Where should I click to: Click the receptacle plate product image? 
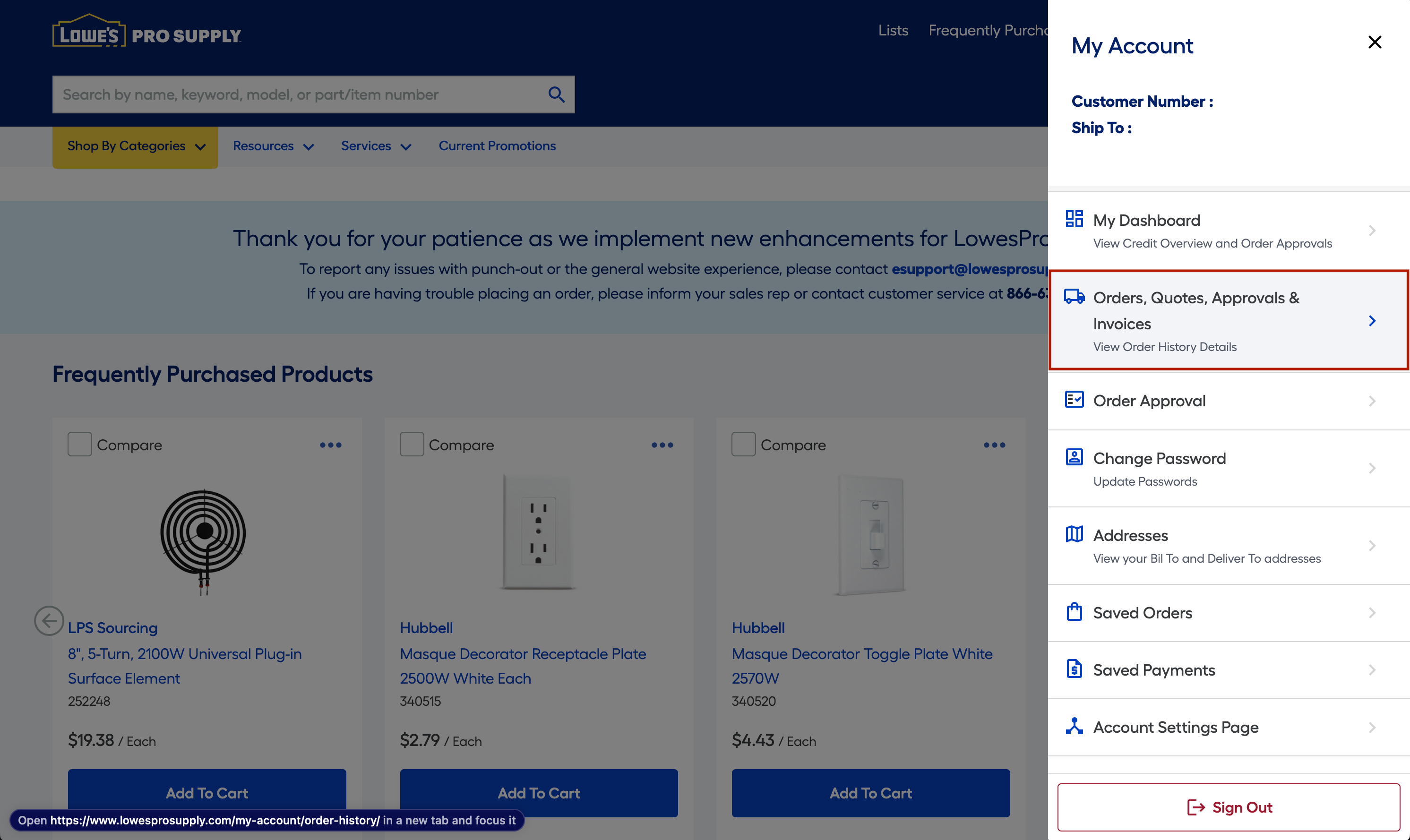pyautogui.click(x=538, y=532)
